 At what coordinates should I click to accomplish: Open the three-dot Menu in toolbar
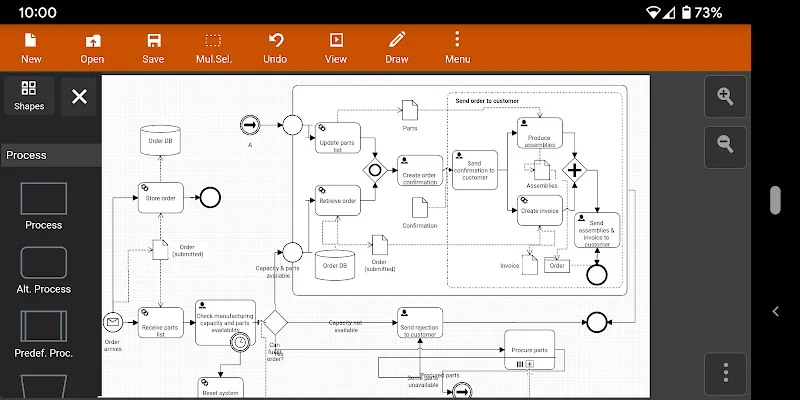tap(457, 47)
